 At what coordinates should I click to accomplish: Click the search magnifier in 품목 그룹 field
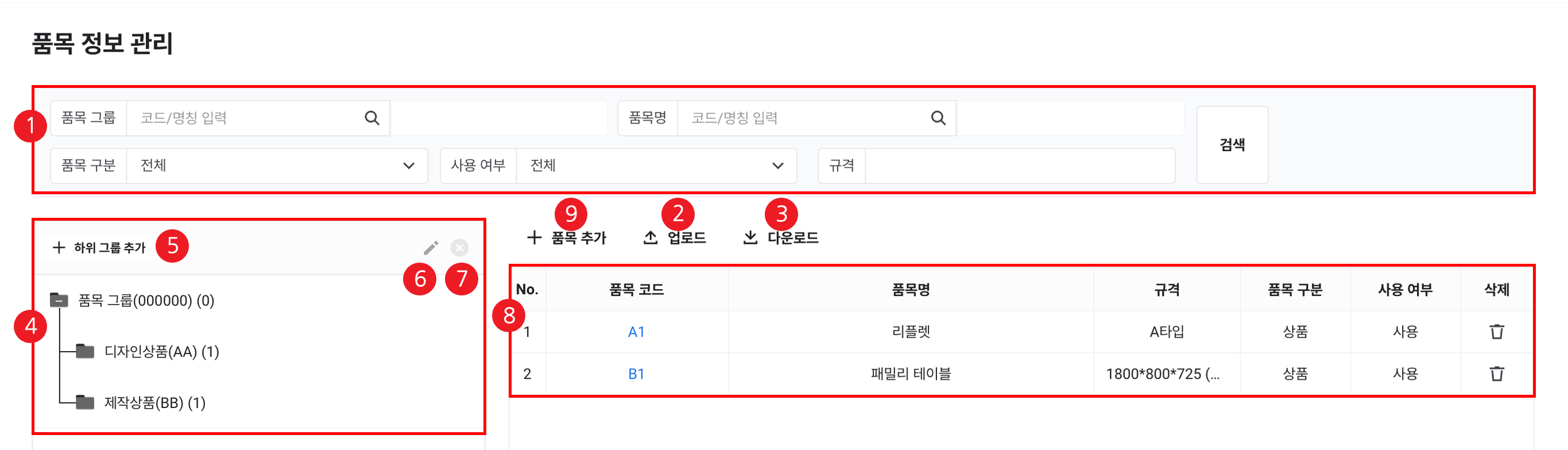pyautogui.click(x=372, y=118)
